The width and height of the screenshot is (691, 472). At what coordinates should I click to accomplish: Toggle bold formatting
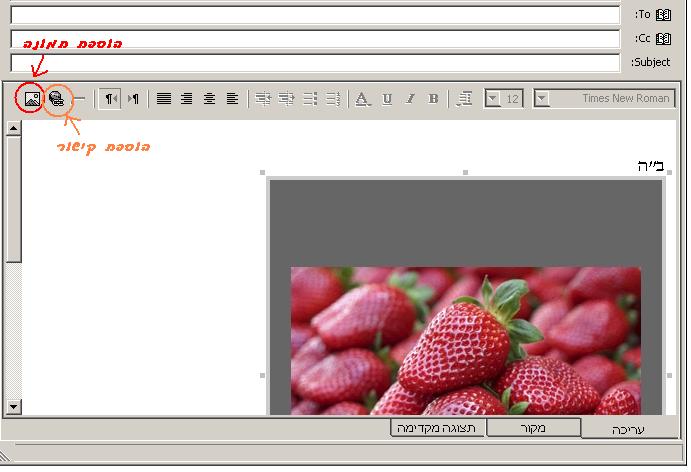click(433, 99)
